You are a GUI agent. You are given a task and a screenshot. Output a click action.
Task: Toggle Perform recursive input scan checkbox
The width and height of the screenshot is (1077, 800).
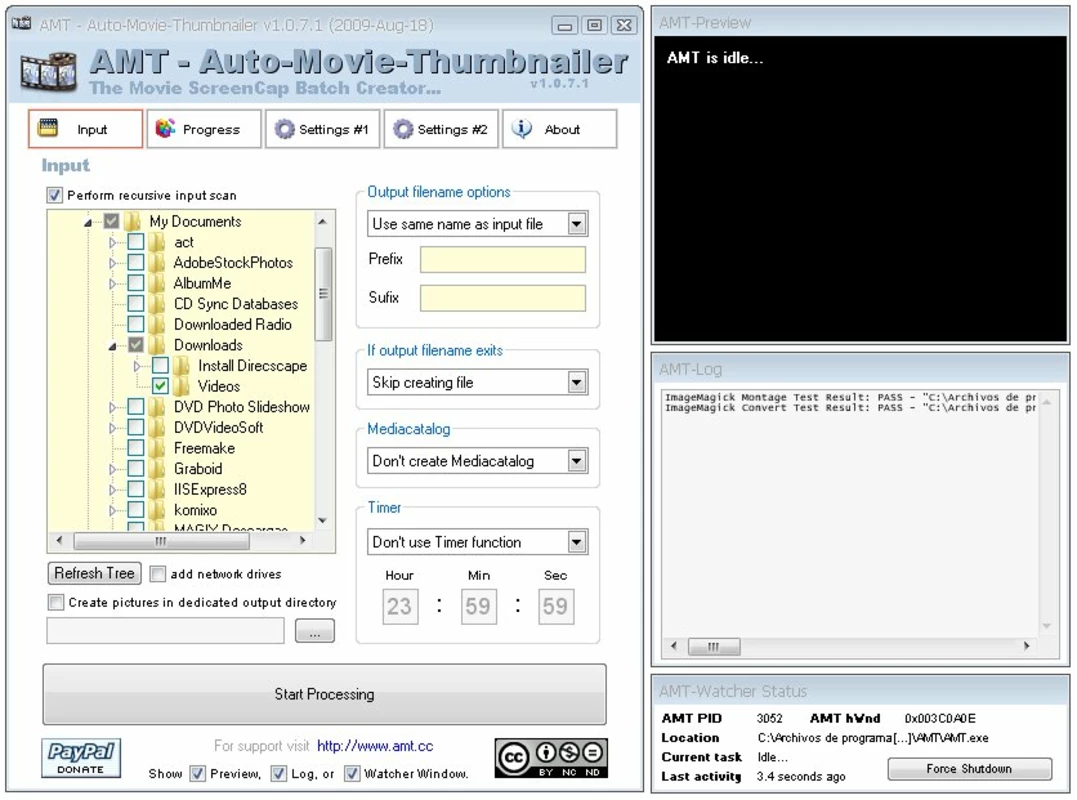[55, 195]
